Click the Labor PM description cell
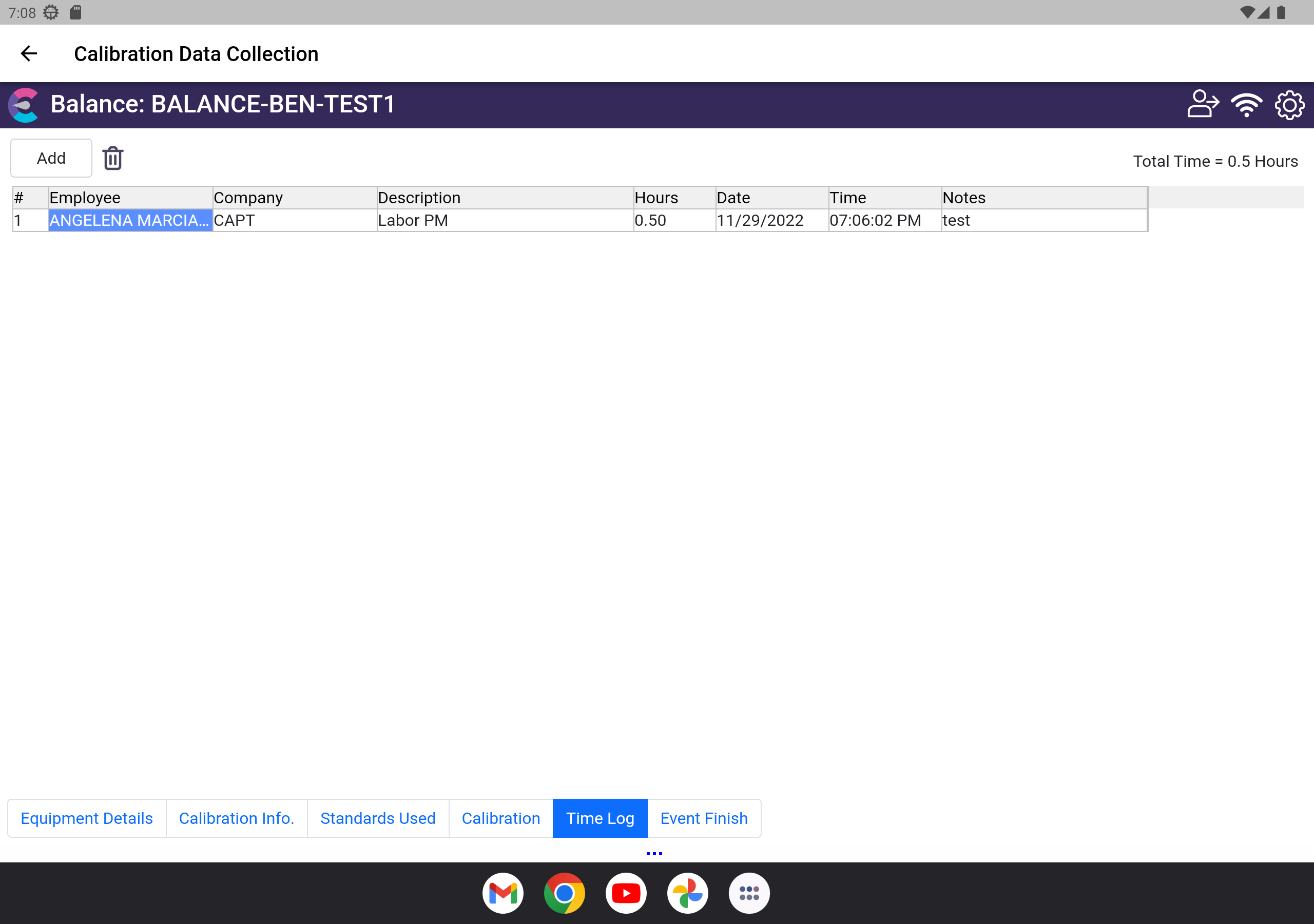This screenshot has height=924, width=1314. click(505, 220)
